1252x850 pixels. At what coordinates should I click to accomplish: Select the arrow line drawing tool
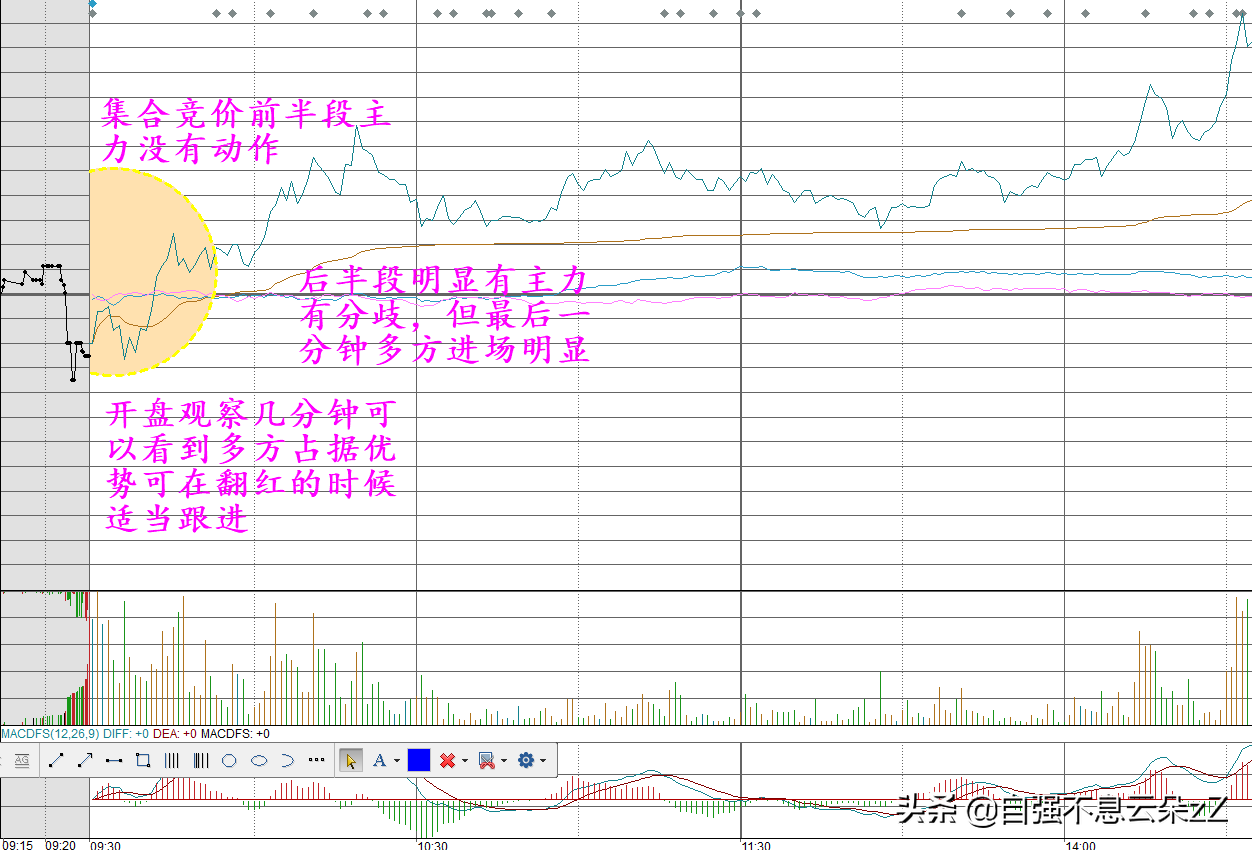pos(85,760)
